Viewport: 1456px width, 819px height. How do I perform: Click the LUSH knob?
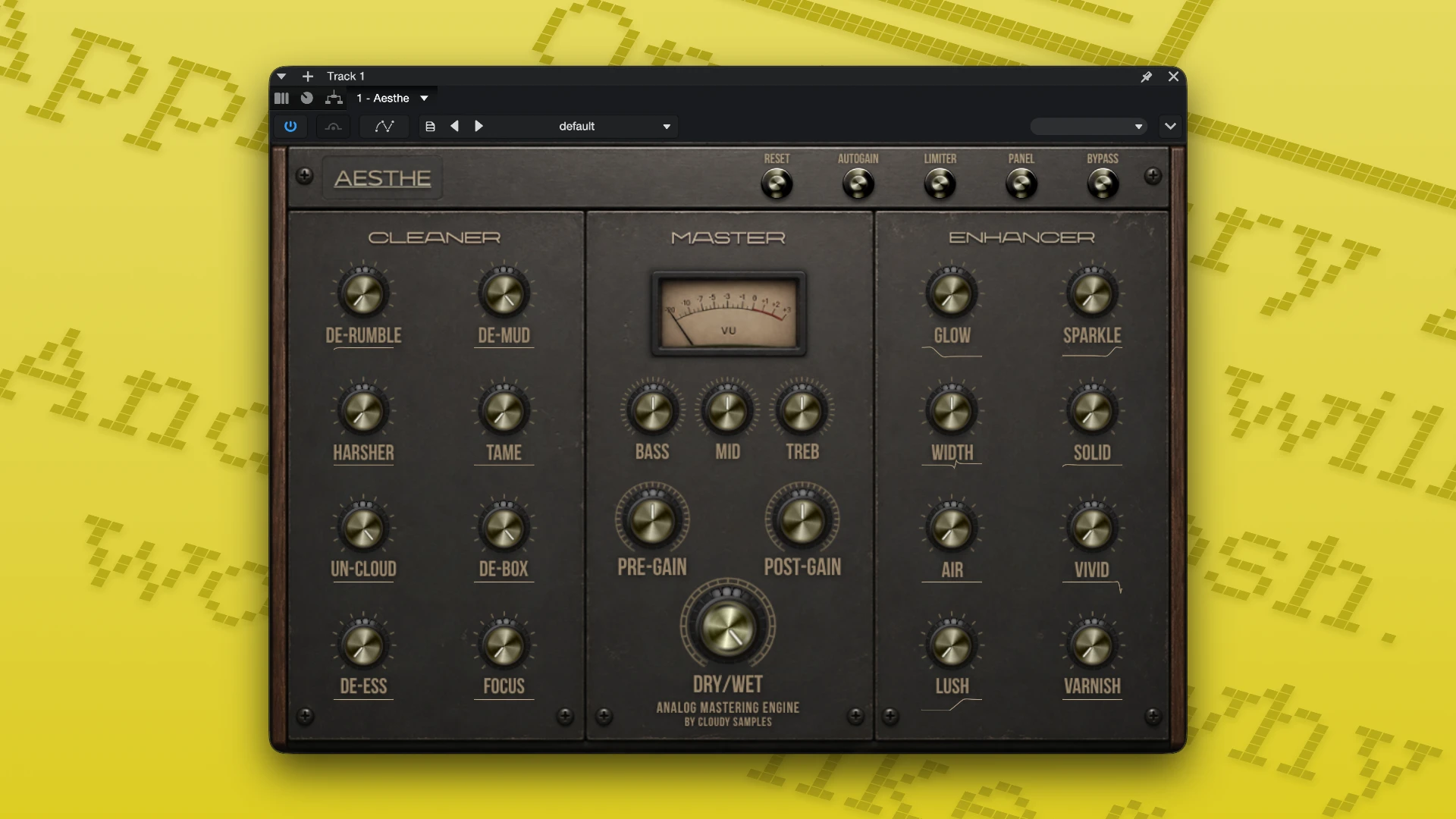click(x=952, y=645)
